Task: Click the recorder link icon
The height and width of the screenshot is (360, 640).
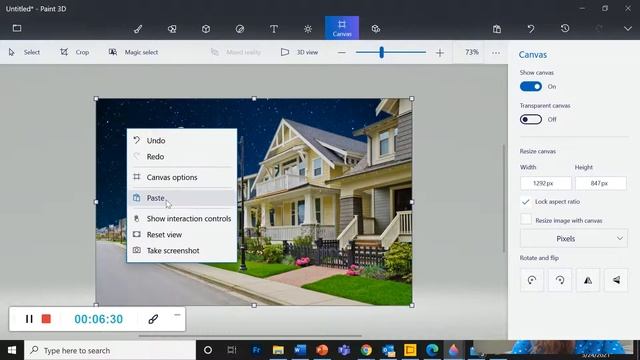Action: [x=153, y=319]
